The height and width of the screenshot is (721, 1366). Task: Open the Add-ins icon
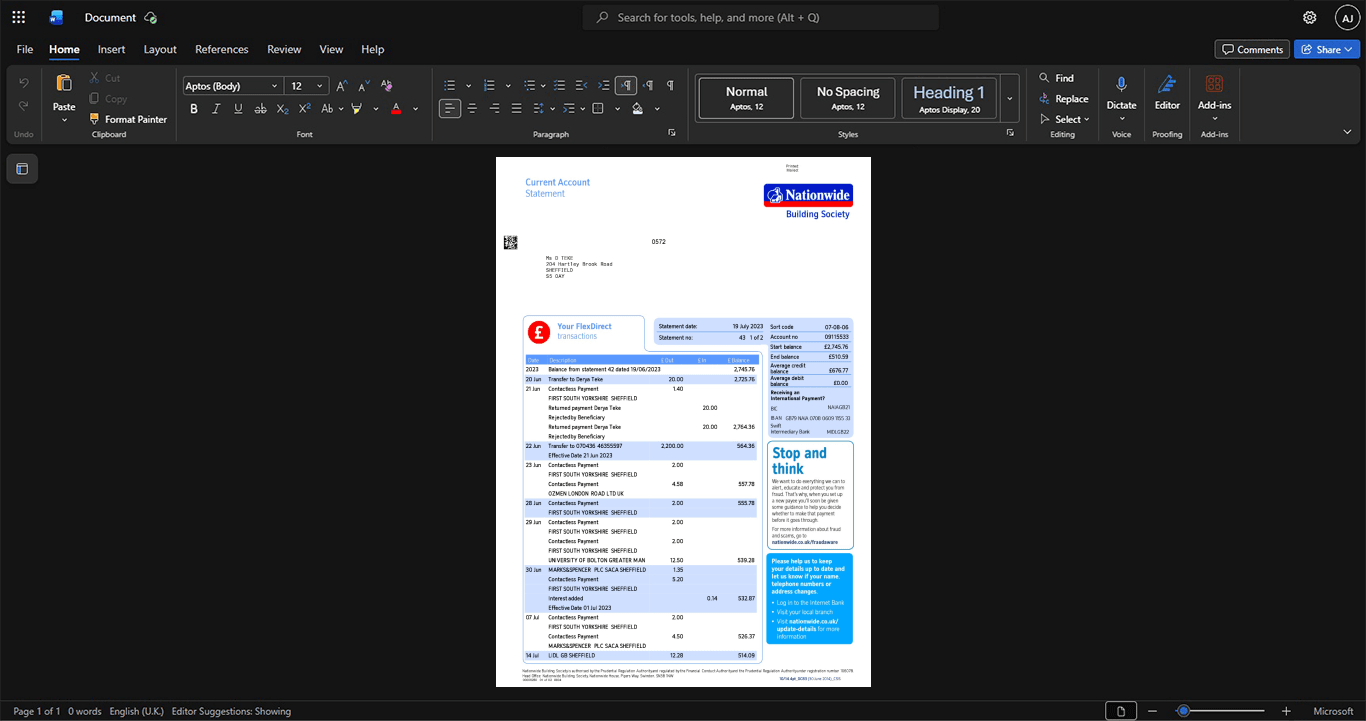[x=1214, y=85]
